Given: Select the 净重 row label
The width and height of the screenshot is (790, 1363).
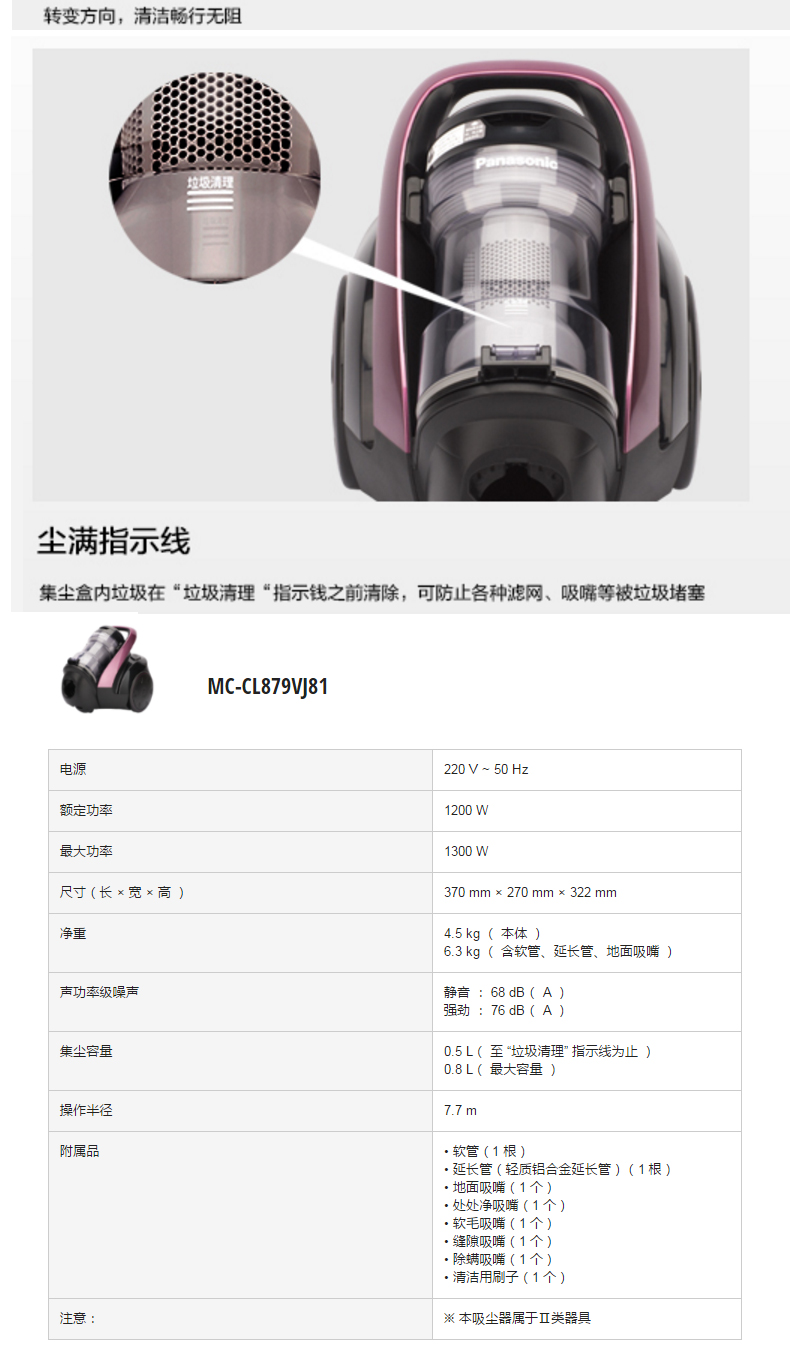Looking at the screenshot, I should click(x=73, y=934).
